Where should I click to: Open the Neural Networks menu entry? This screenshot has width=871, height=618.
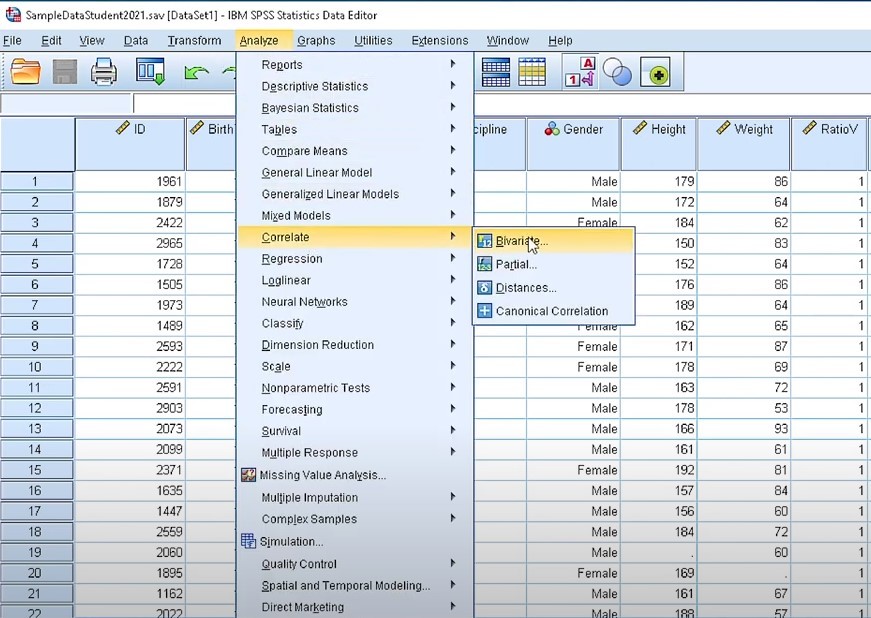(356, 302)
